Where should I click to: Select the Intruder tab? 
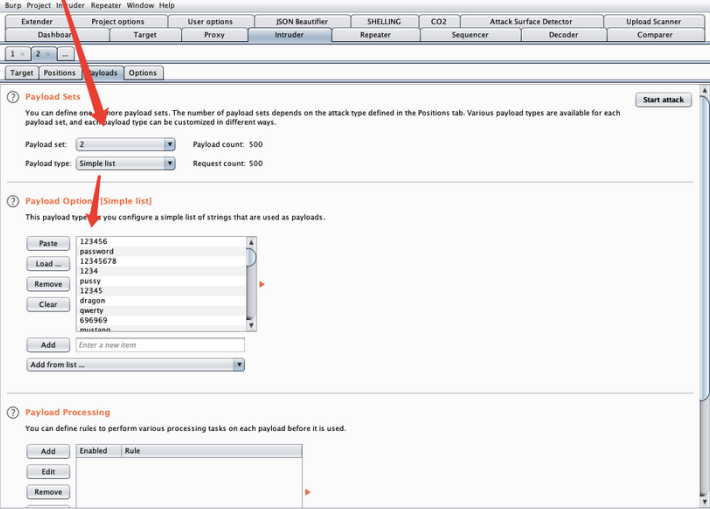[289, 35]
